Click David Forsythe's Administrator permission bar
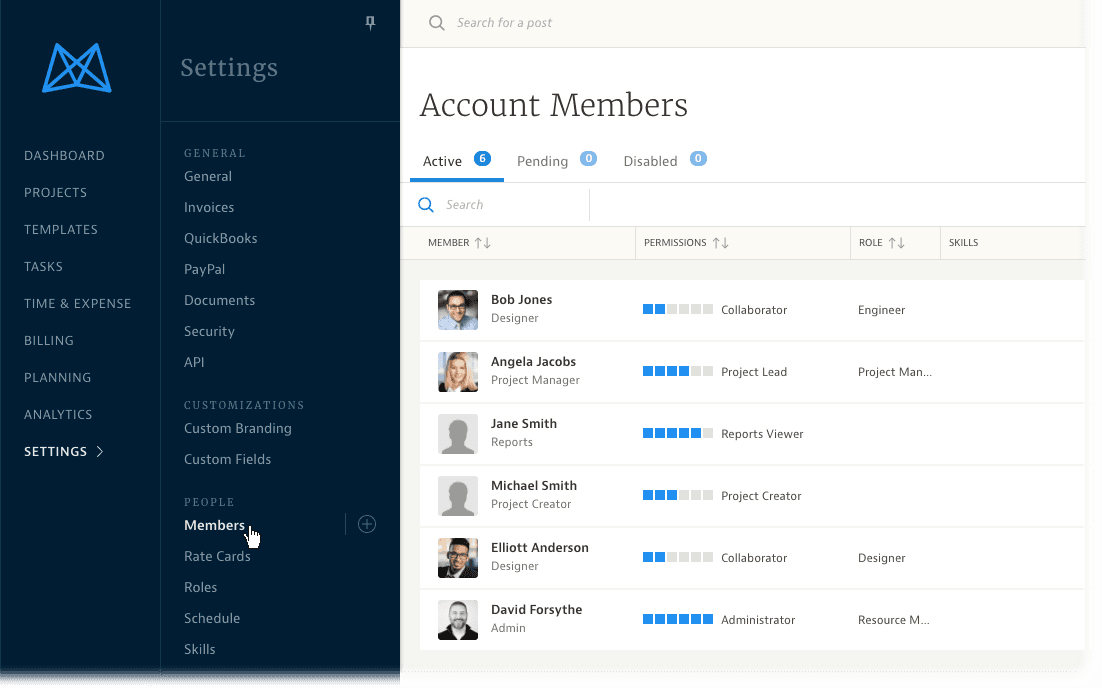This screenshot has width=1102, height=688. (x=678, y=620)
